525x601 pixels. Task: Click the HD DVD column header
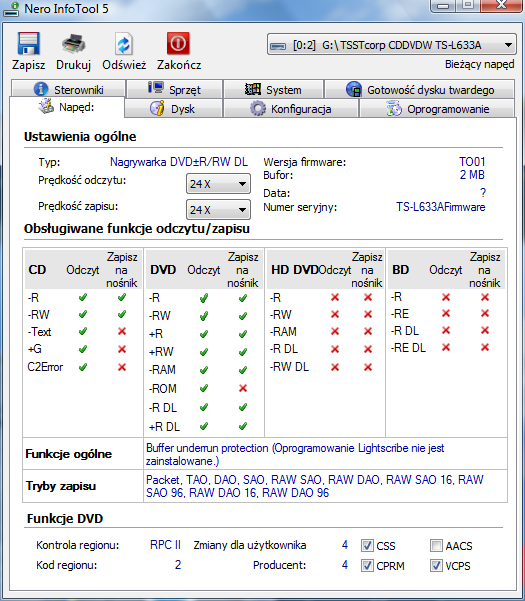click(295, 270)
